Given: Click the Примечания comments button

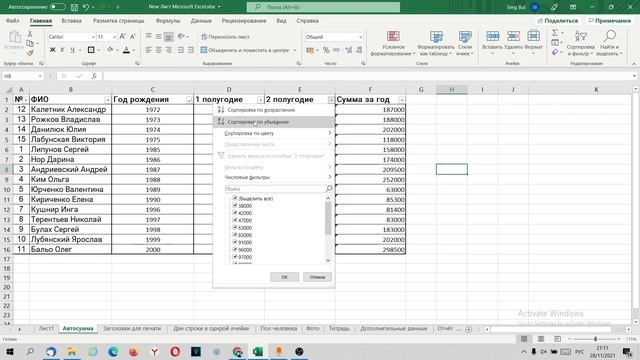Looking at the screenshot, I should click(610, 20).
